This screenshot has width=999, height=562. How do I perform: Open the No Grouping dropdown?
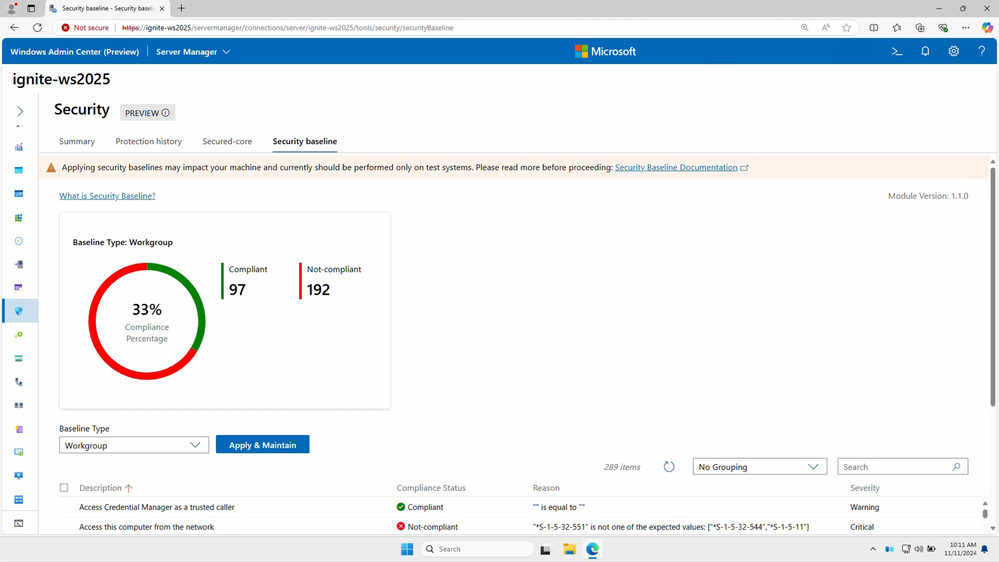759,467
